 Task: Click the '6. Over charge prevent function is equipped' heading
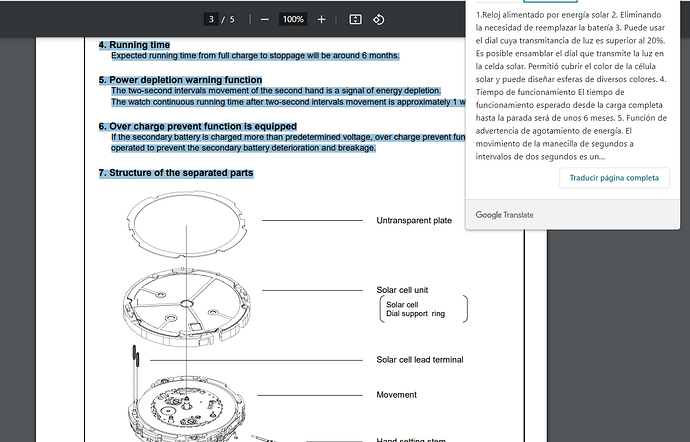[198, 126]
